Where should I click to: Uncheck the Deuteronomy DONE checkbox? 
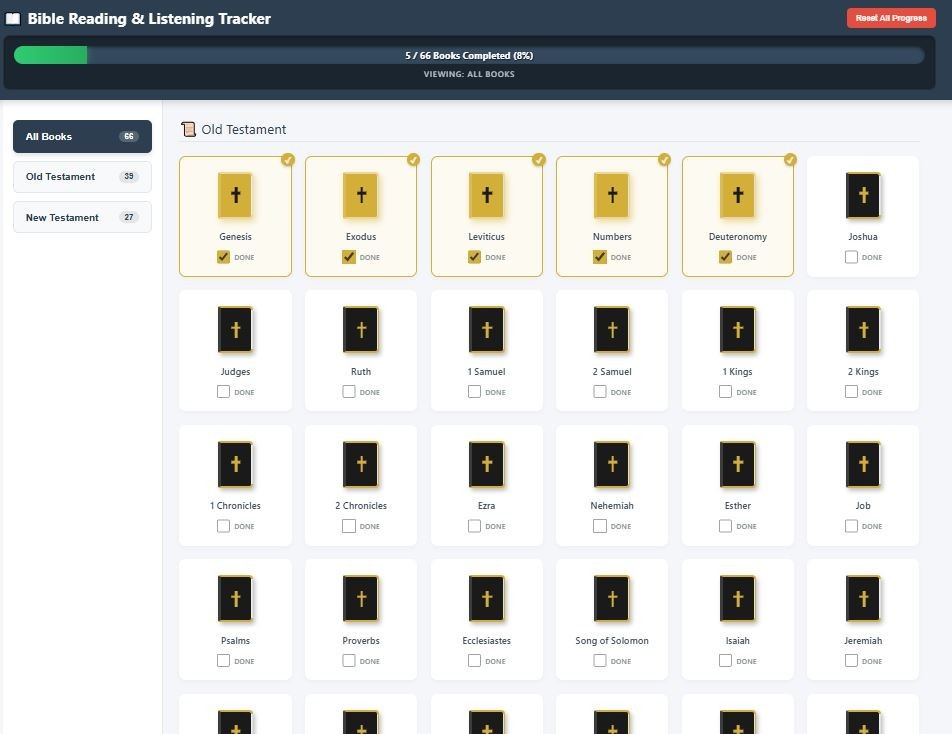tap(725, 257)
